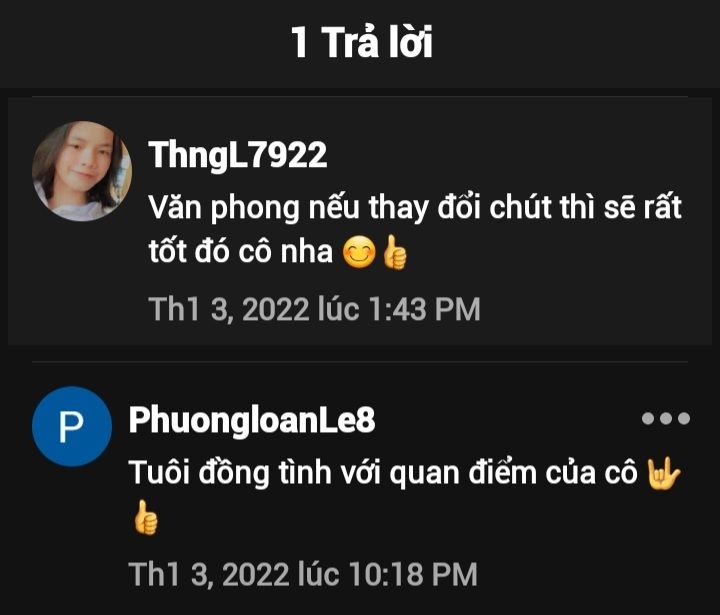The width and height of the screenshot is (720, 615).
Task: Select the comment line 'tốt đó cô nha'
Action: (x=241, y=252)
